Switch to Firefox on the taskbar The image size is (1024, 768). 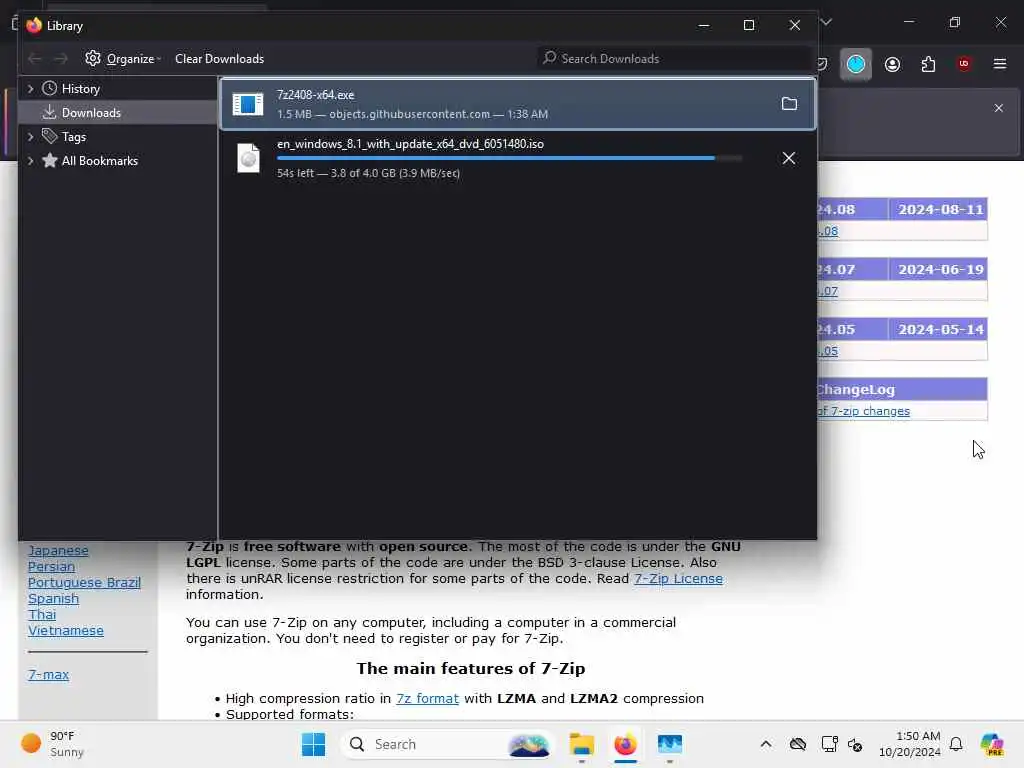pyautogui.click(x=626, y=744)
